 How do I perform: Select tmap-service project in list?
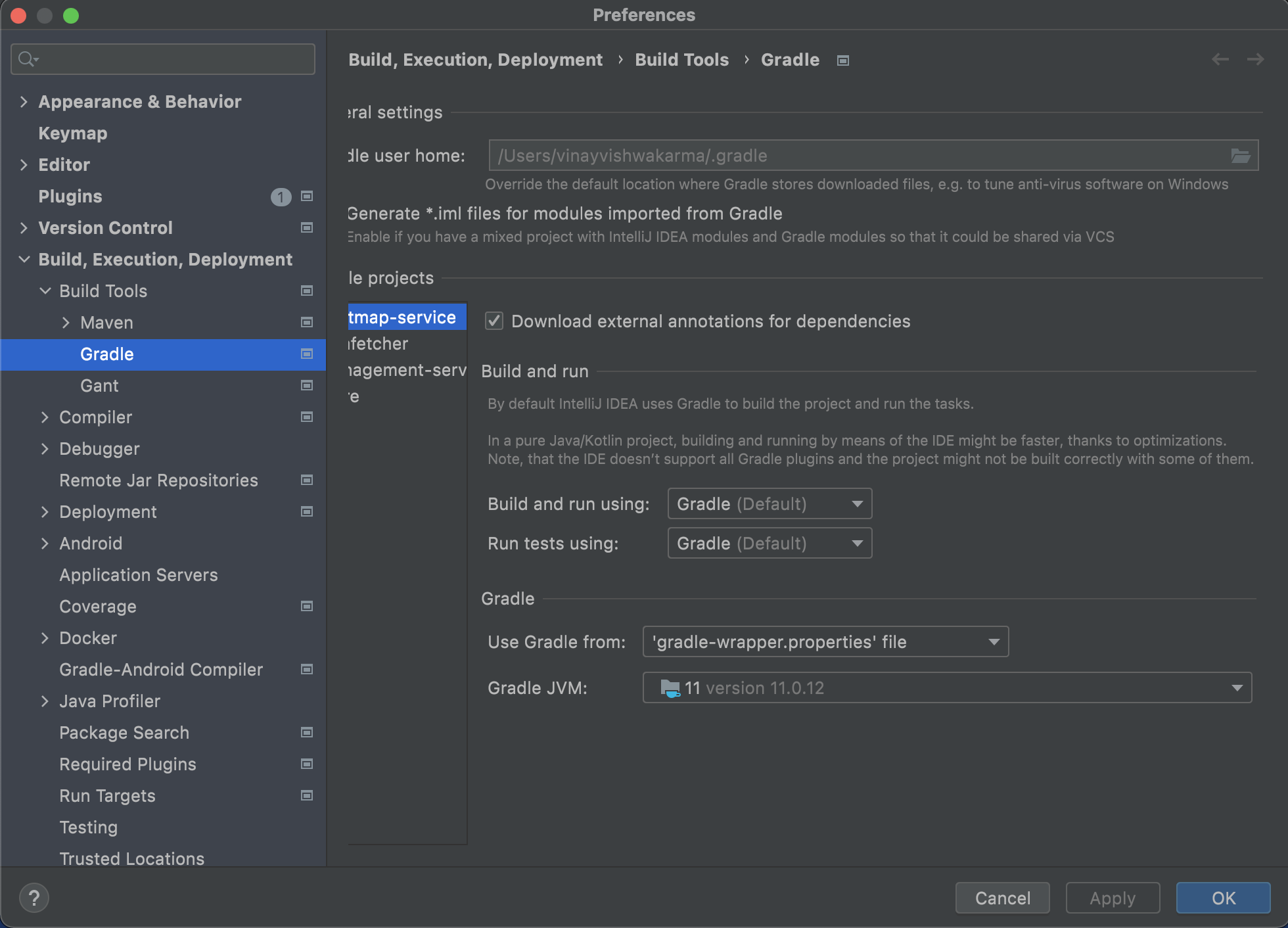coord(407,317)
